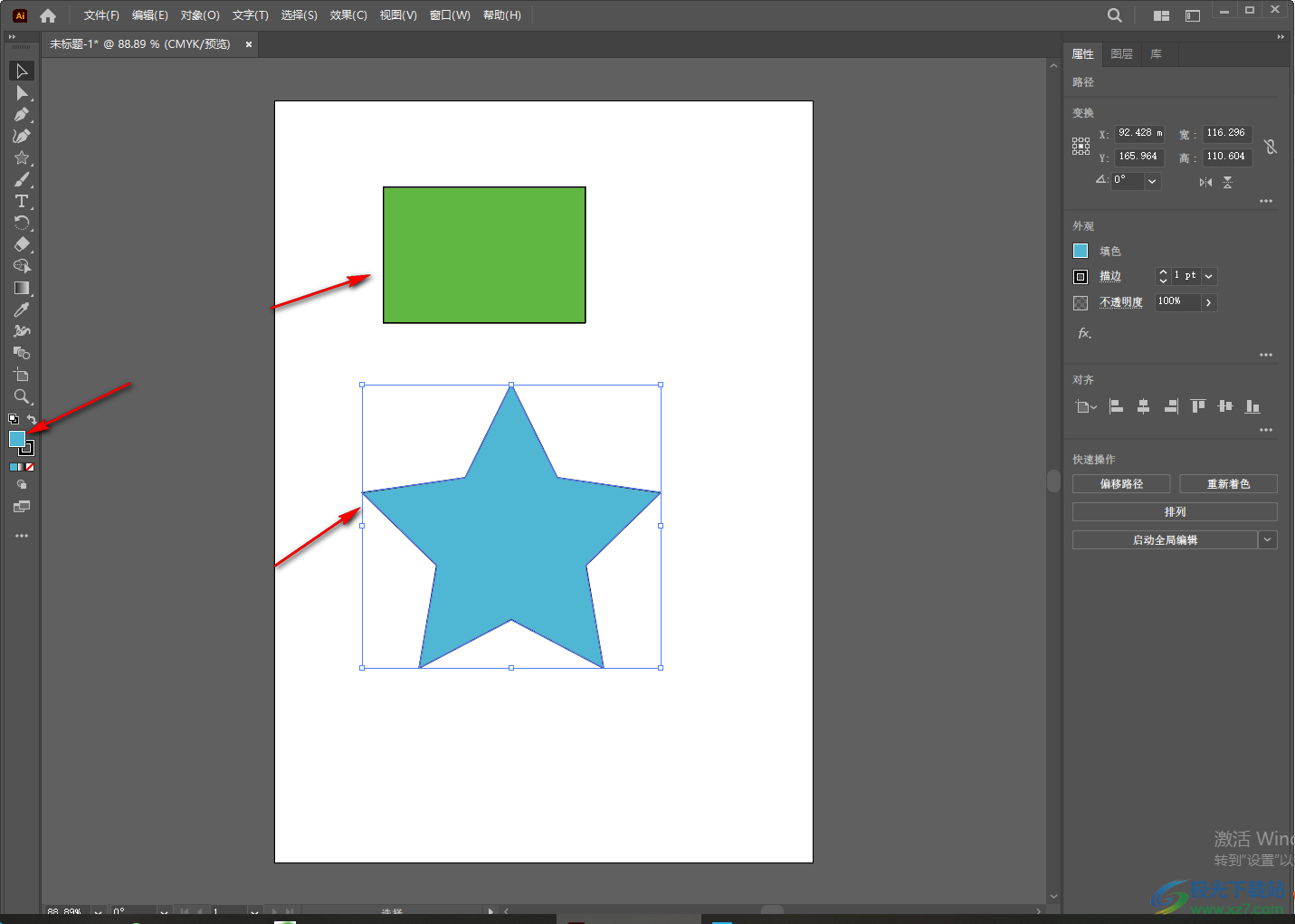Select the Selection (black arrow) tool

tap(22, 71)
